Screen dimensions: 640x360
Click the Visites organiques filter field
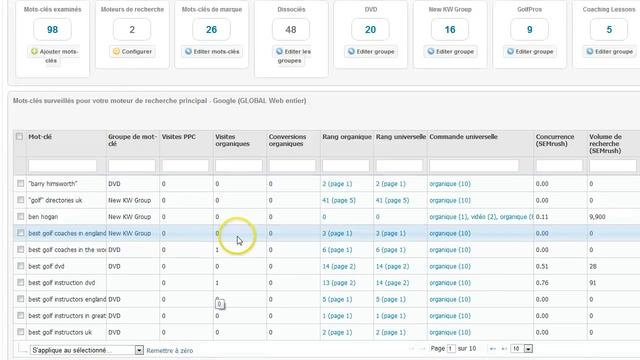pos(239,165)
